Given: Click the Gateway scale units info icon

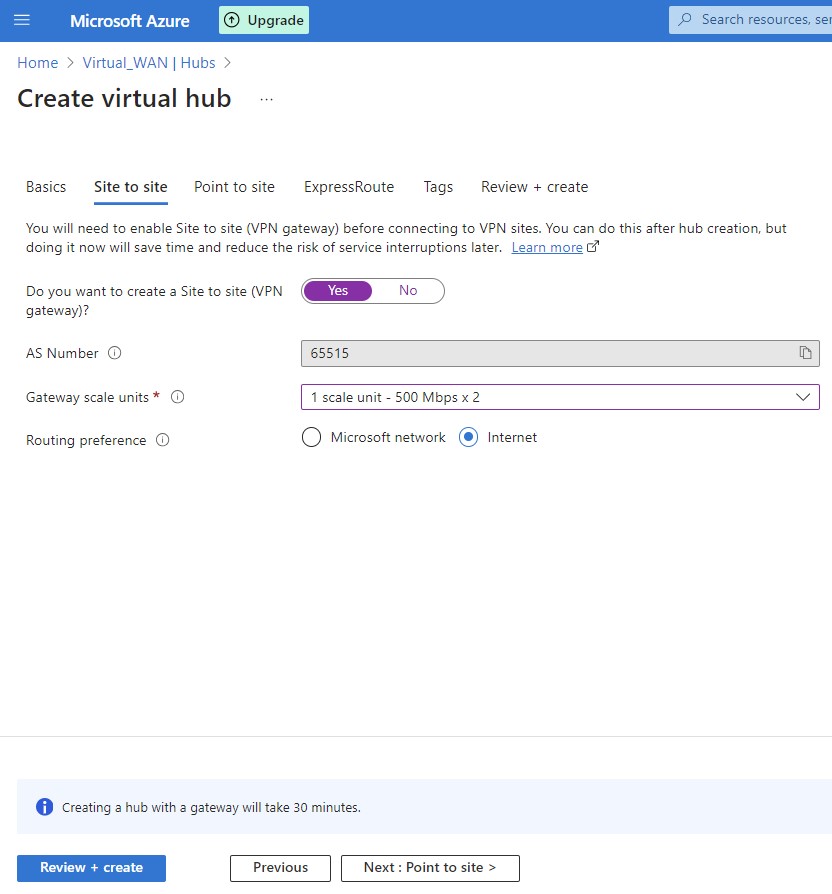Looking at the screenshot, I should 178,397.
